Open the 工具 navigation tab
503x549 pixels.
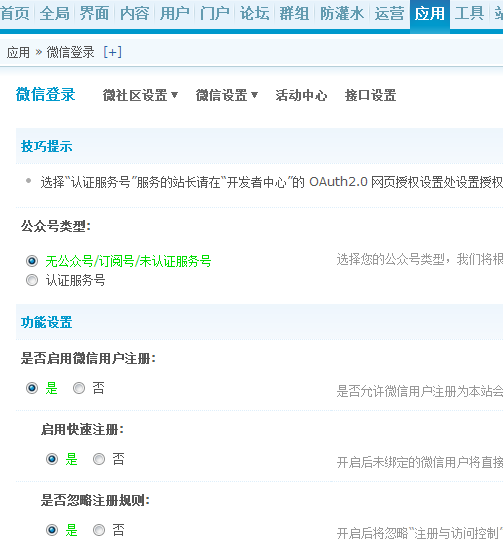click(x=469, y=14)
